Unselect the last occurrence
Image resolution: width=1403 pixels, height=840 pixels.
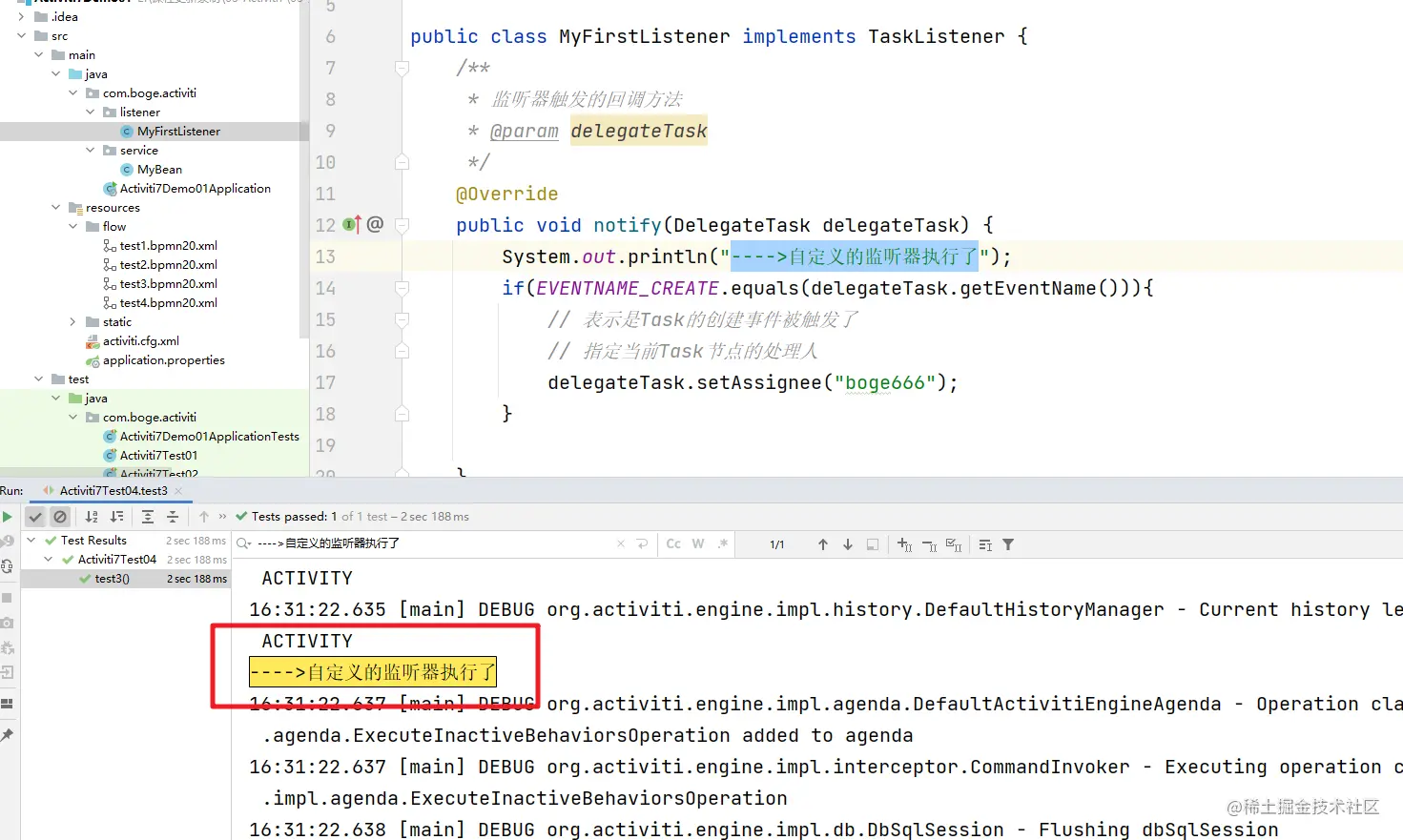[929, 544]
